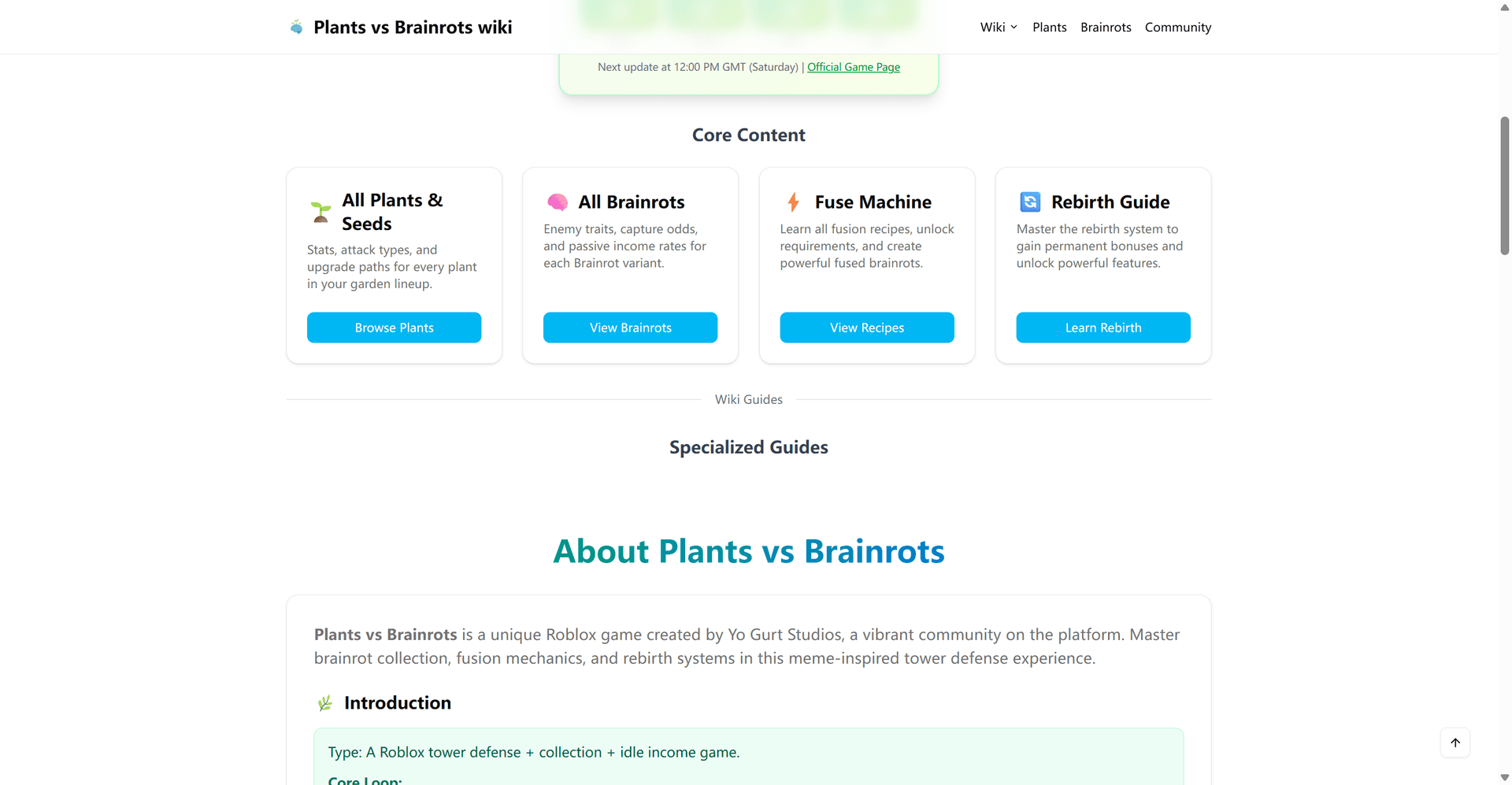Click the scroll-to-top arrow icon
Screen dimensions: 1512x785
pos(1456,742)
